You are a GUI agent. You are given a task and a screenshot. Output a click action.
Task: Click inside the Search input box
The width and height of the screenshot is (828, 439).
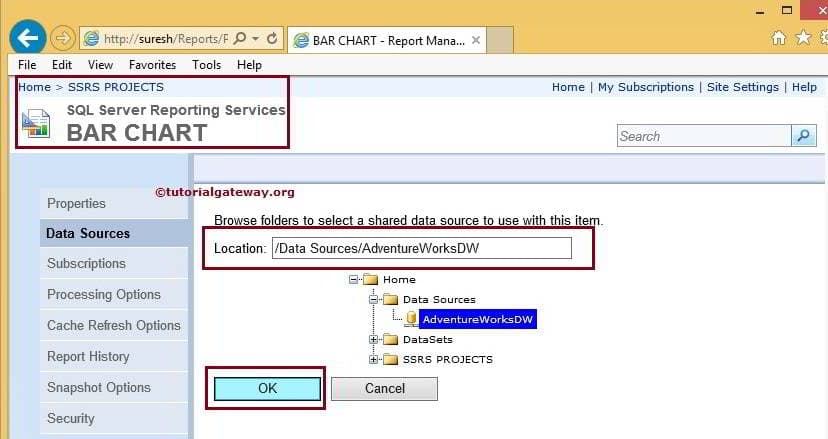tap(704, 136)
